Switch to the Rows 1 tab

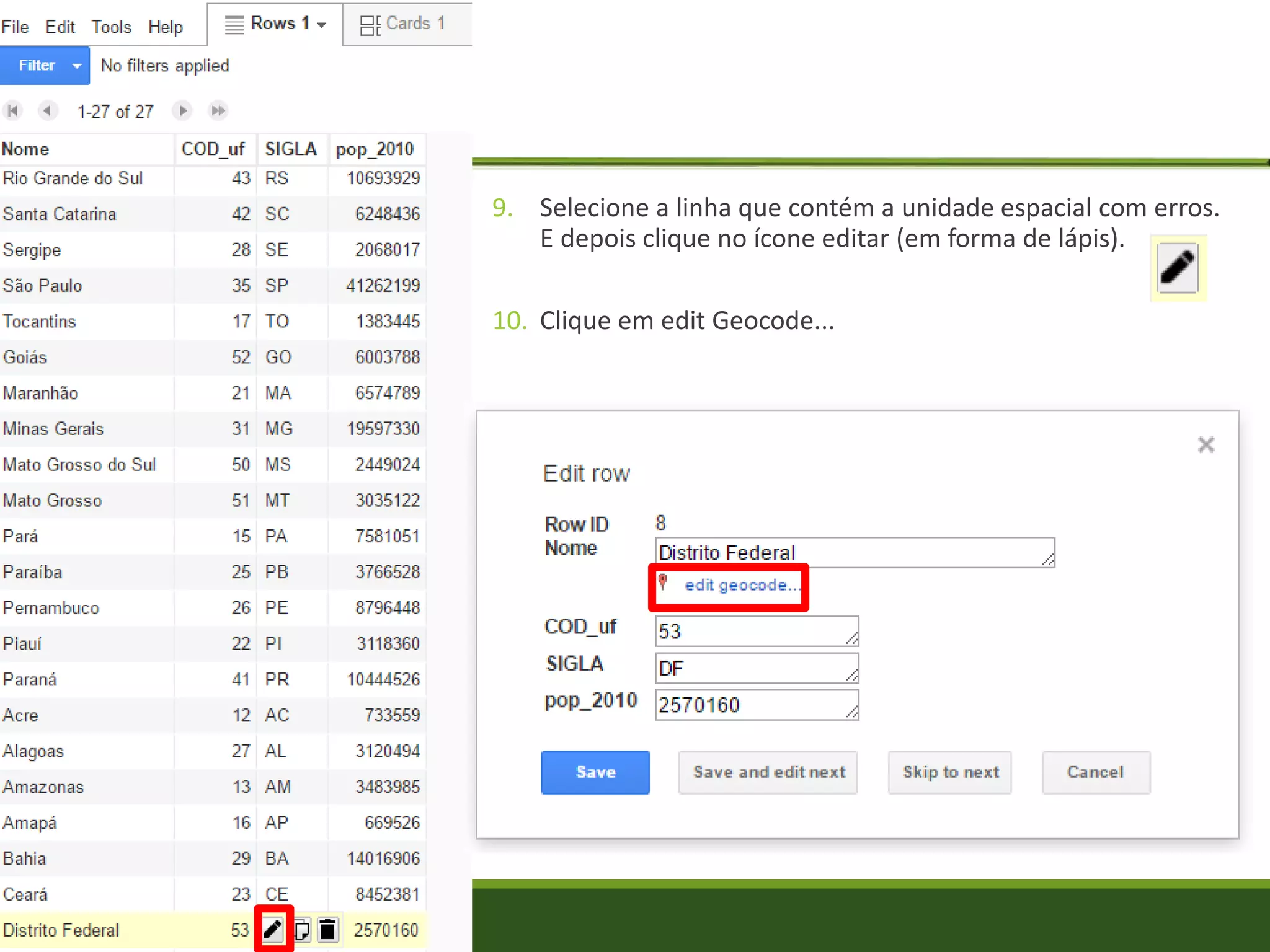click(274, 24)
